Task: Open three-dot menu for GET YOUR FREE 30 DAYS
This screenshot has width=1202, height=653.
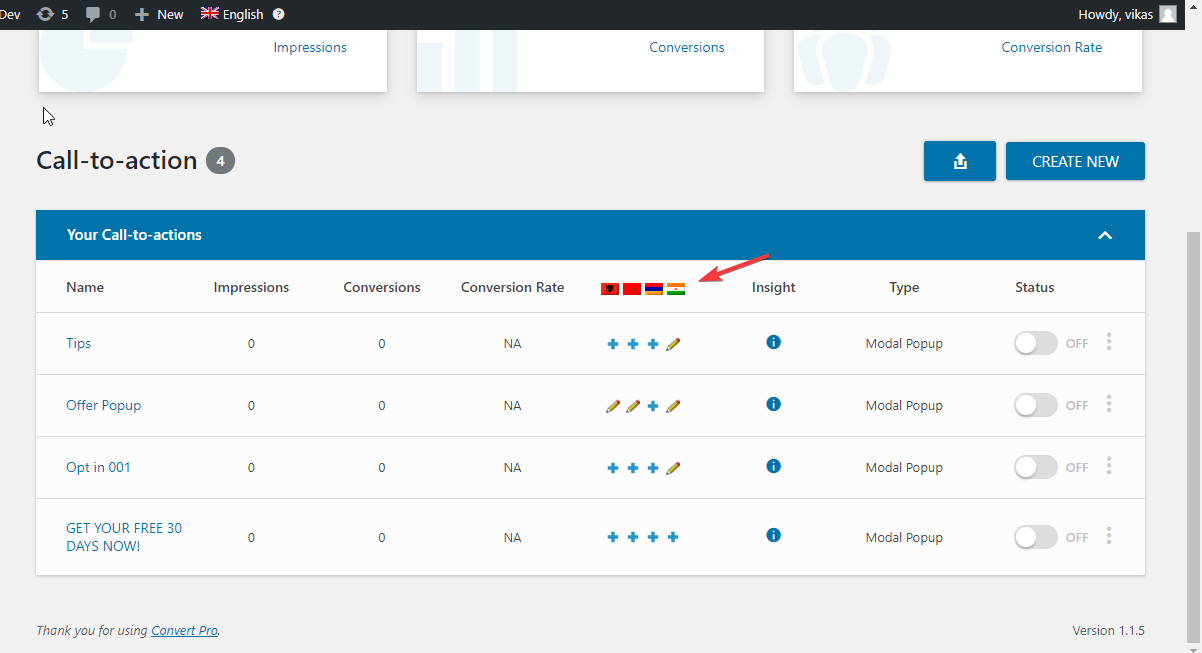Action: coord(1109,536)
